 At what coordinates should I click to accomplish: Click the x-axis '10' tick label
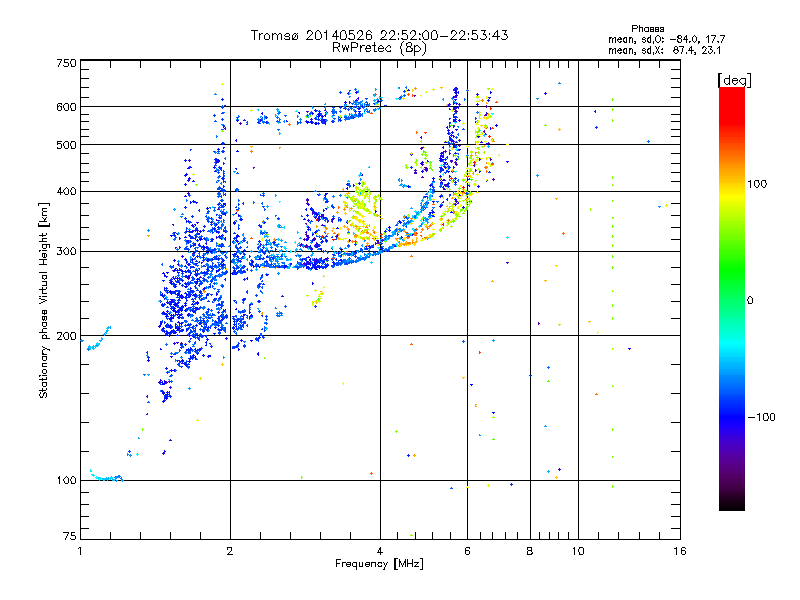[x=578, y=551]
